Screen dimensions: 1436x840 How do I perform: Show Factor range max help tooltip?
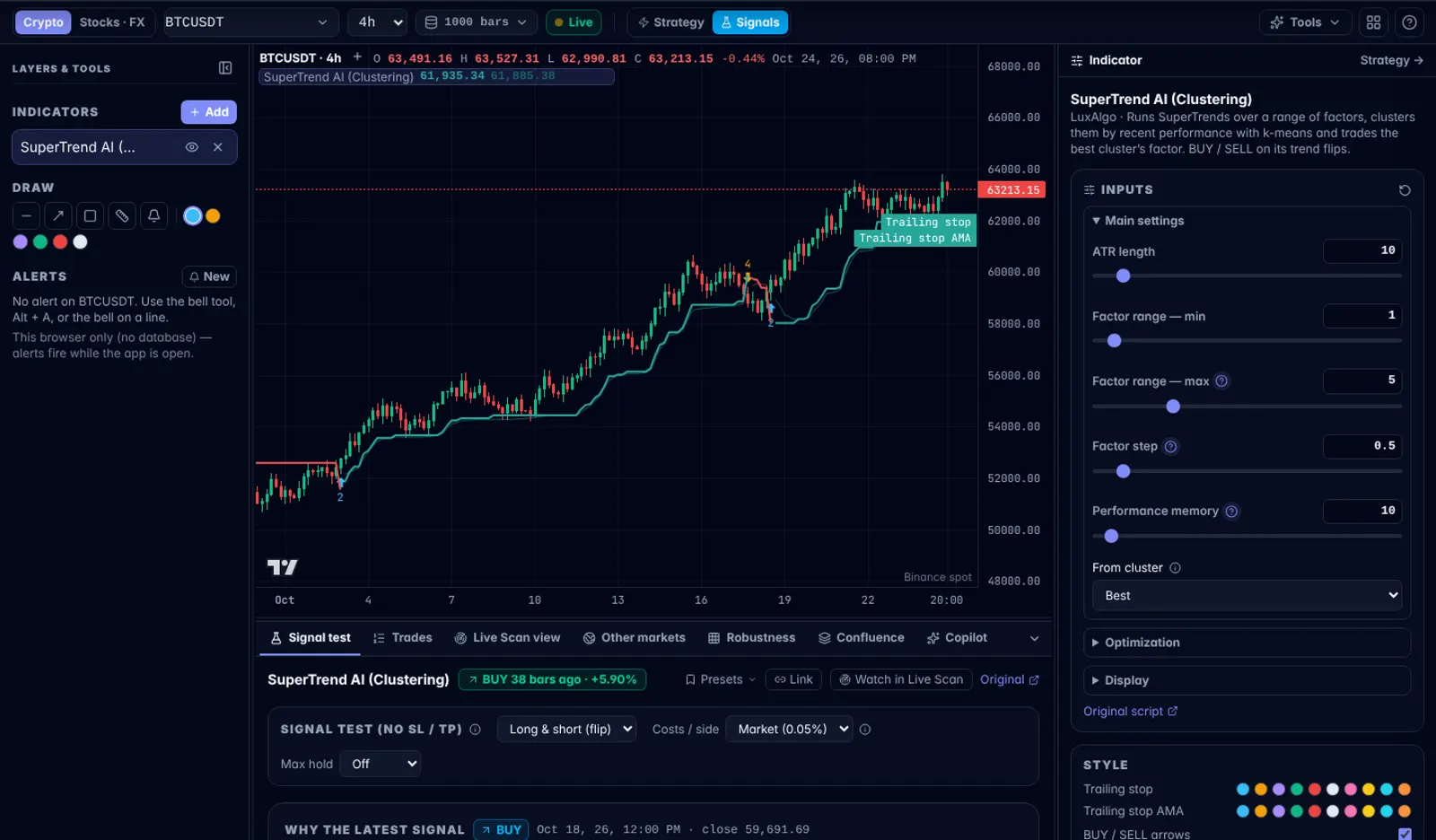pyautogui.click(x=1221, y=381)
